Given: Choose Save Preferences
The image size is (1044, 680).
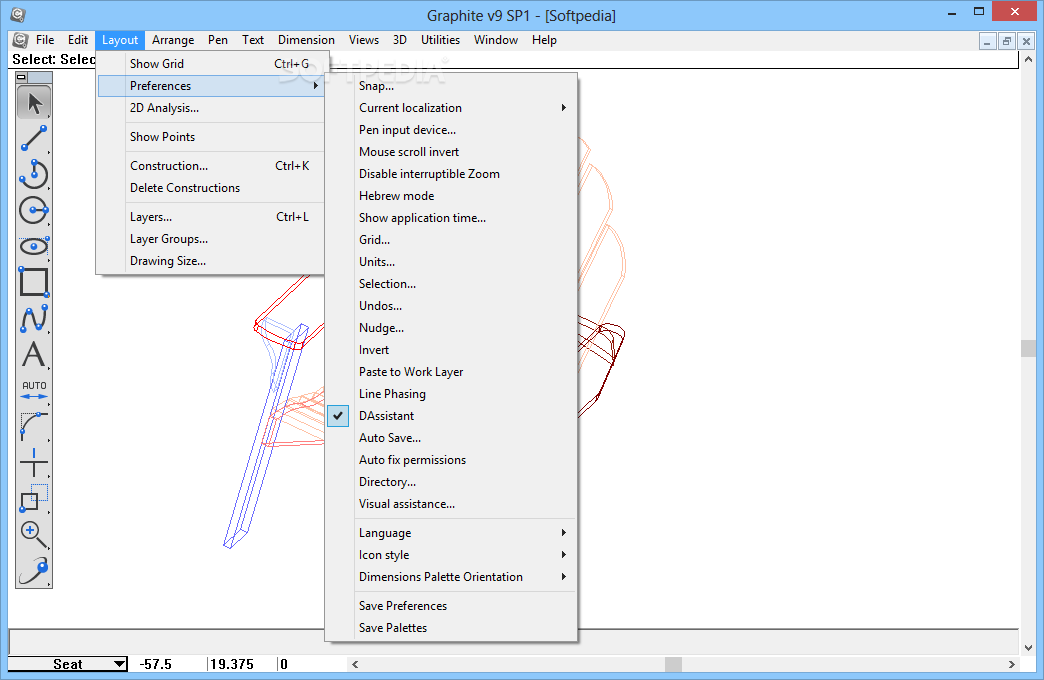Looking at the screenshot, I should click(x=451, y=605).
